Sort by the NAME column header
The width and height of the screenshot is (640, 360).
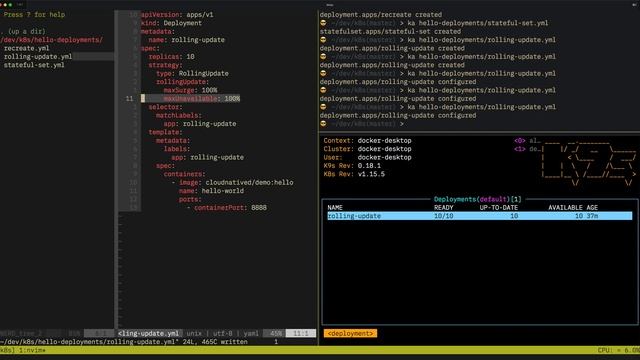click(x=335, y=208)
